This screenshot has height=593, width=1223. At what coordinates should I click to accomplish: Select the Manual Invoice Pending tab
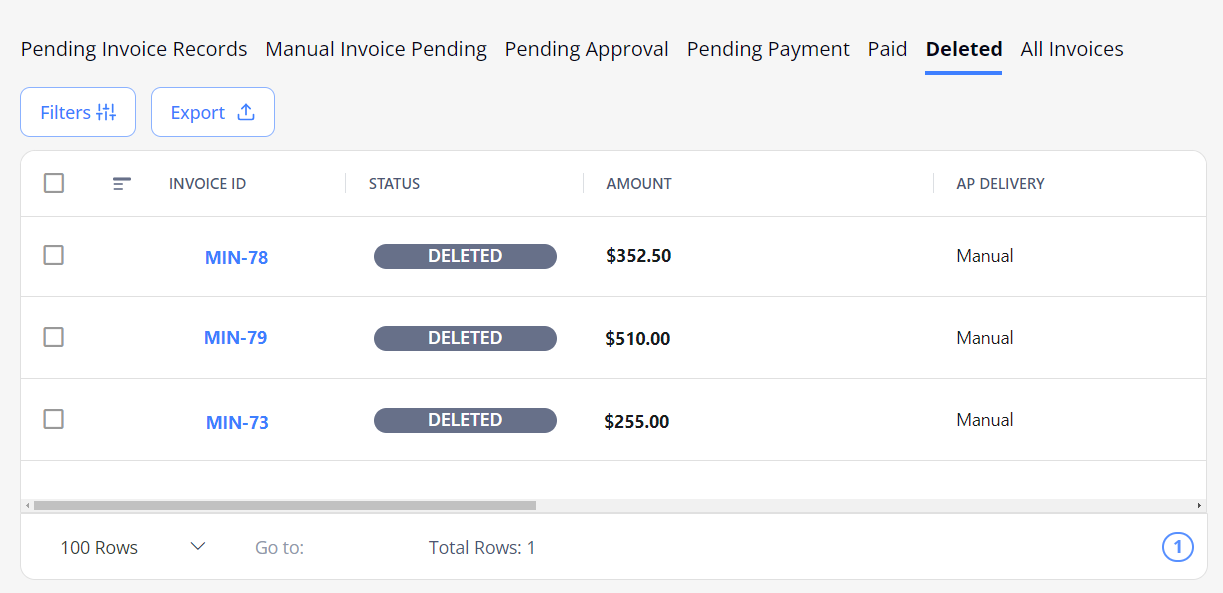coord(376,49)
